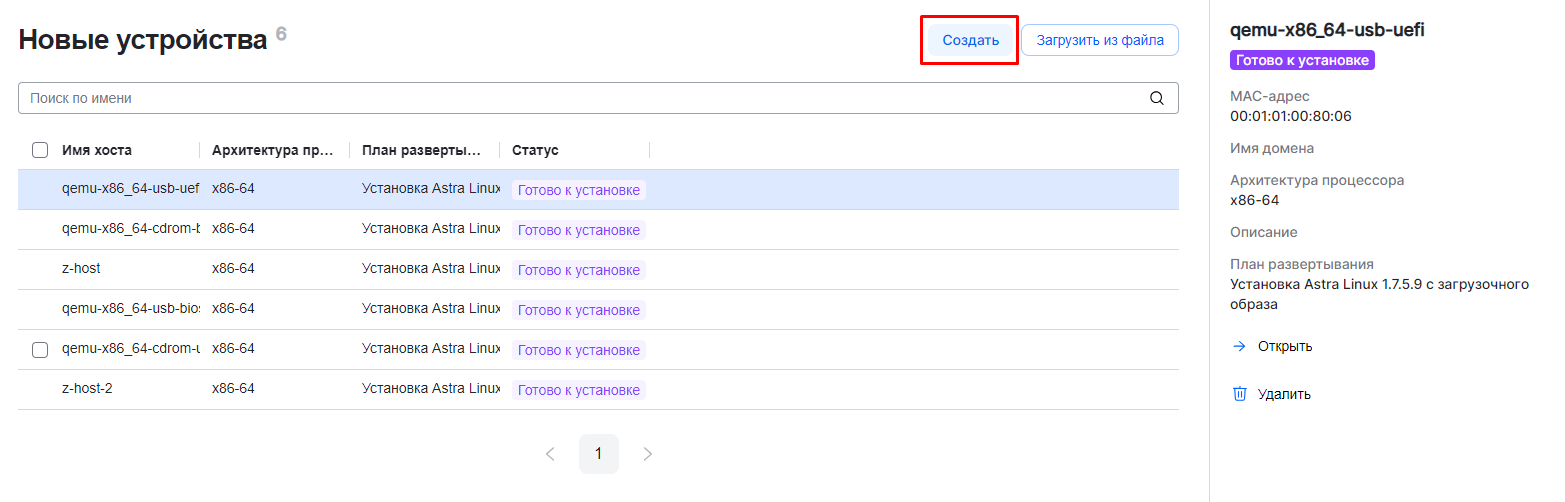This screenshot has height=502, width=1565.
Task: Sort by Статус column header
Action: [535, 150]
